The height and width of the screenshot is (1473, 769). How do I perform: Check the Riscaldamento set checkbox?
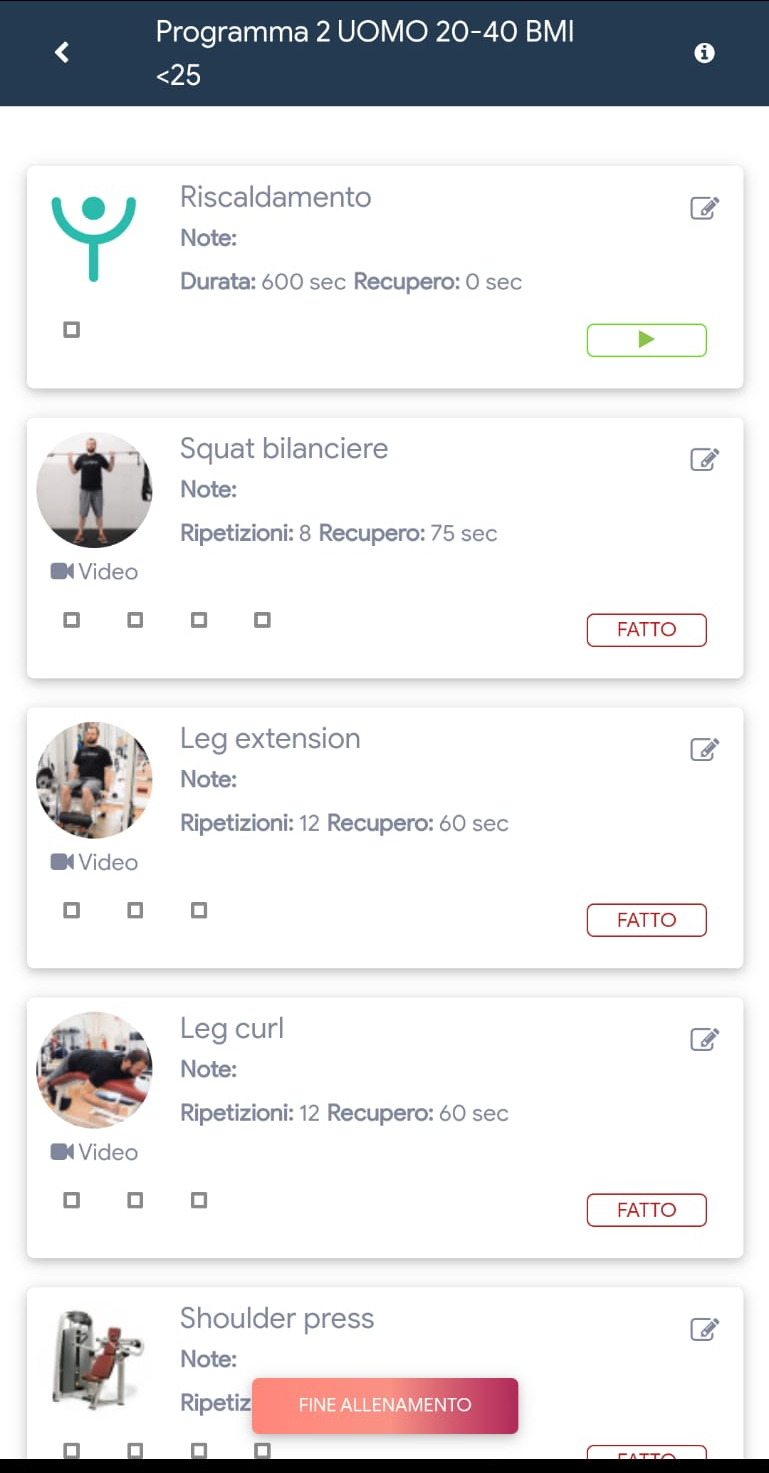[71, 329]
